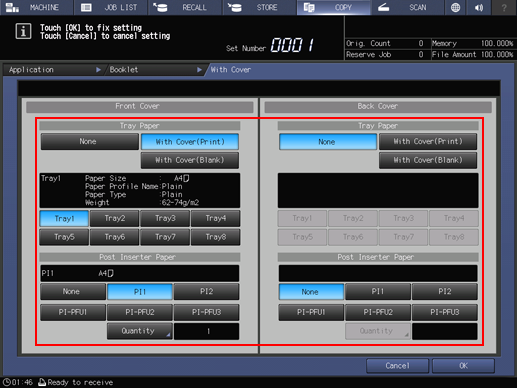Select Tray1 for Front Cover

[x=64, y=219]
